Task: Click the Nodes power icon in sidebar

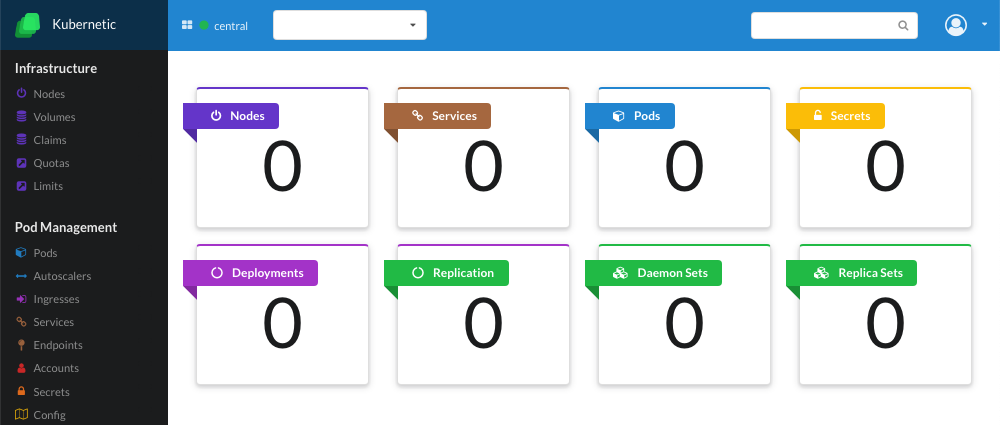Action: [22, 93]
